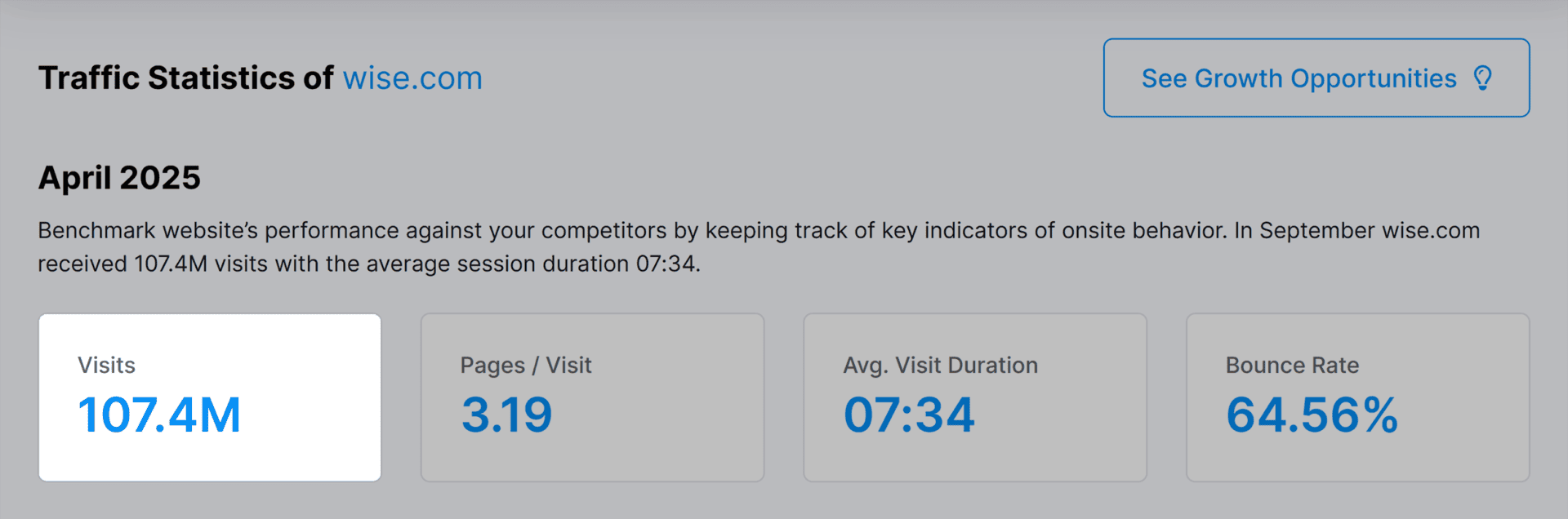This screenshot has height=519, width=1568.
Task: Switch to Avg. Visit Duration card
Action: click(x=975, y=397)
